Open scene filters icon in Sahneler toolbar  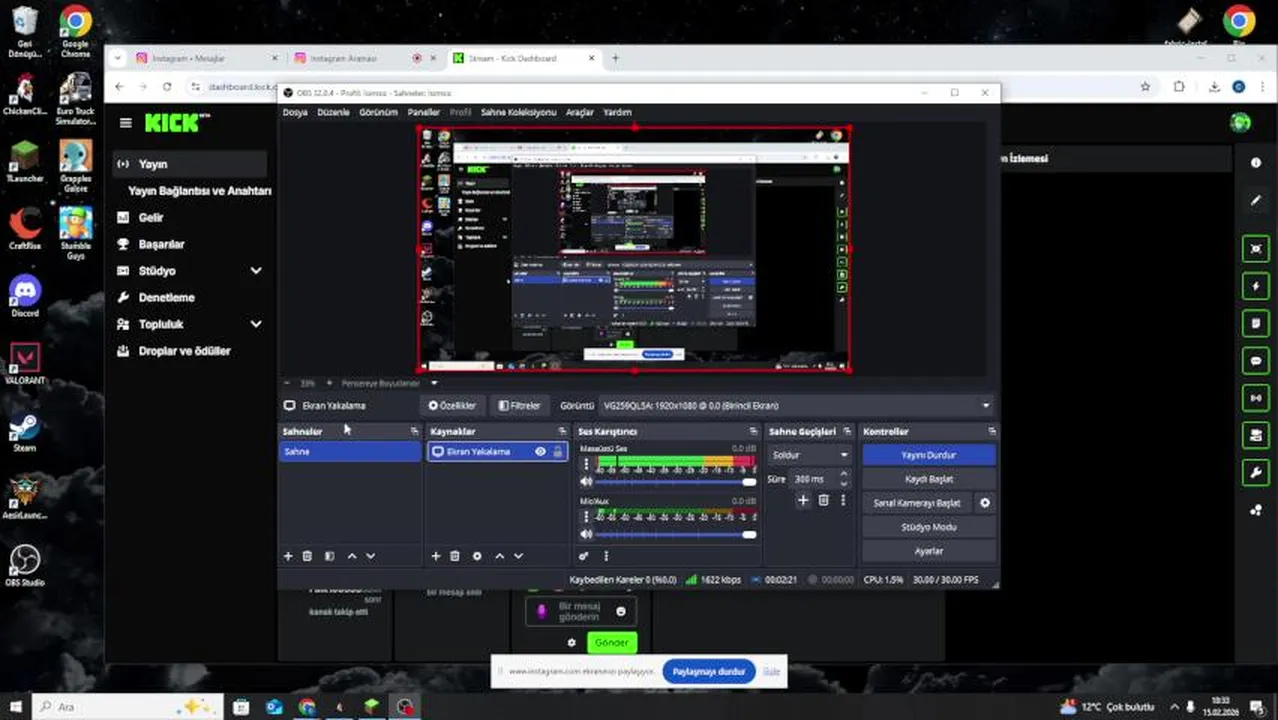click(x=329, y=556)
